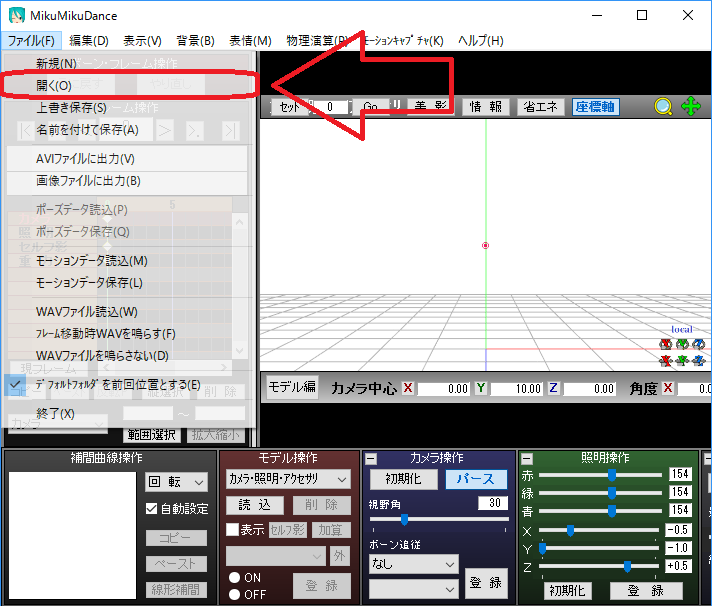
Task: Open the ボーン追従 なし dropdown
Action: 412,564
